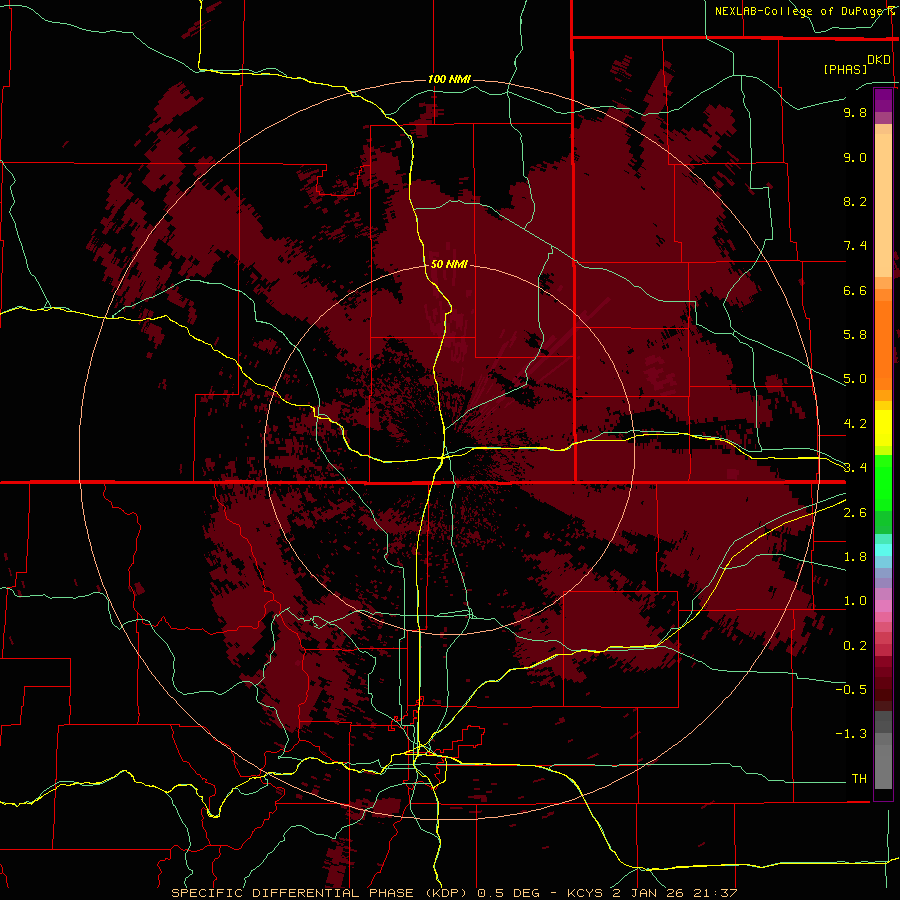This screenshot has width=900, height=900.
Task: Pick the bright green band of color bar
Action: 883,482
